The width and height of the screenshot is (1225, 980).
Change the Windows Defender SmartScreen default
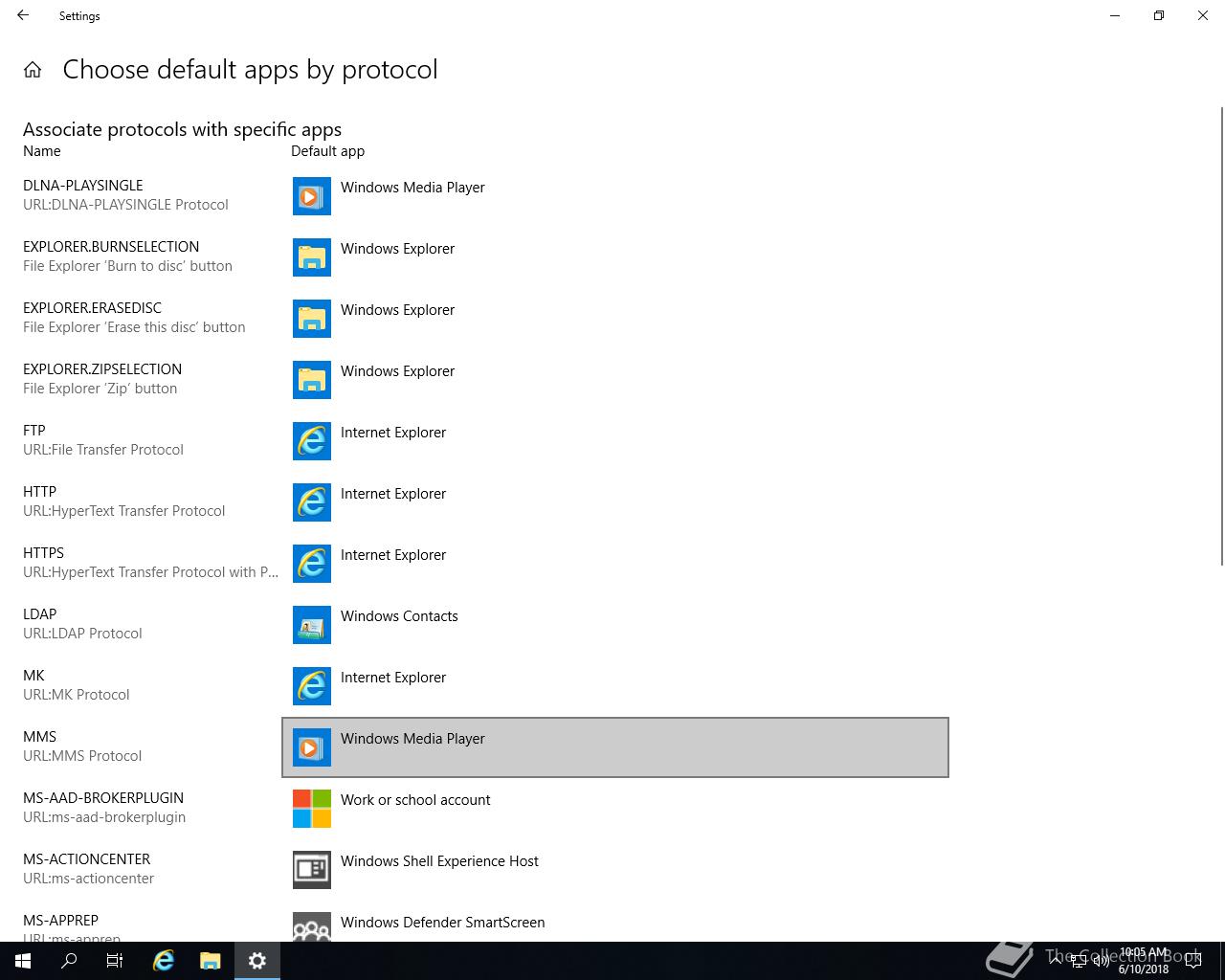(615, 922)
